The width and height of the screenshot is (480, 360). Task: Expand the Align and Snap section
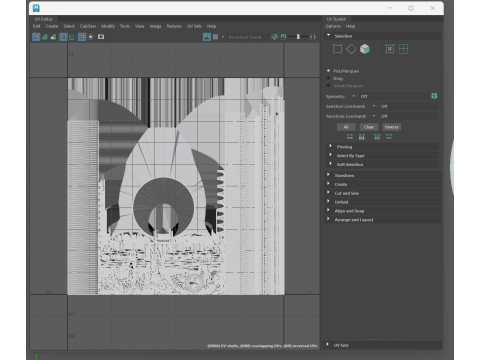tap(383, 211)
